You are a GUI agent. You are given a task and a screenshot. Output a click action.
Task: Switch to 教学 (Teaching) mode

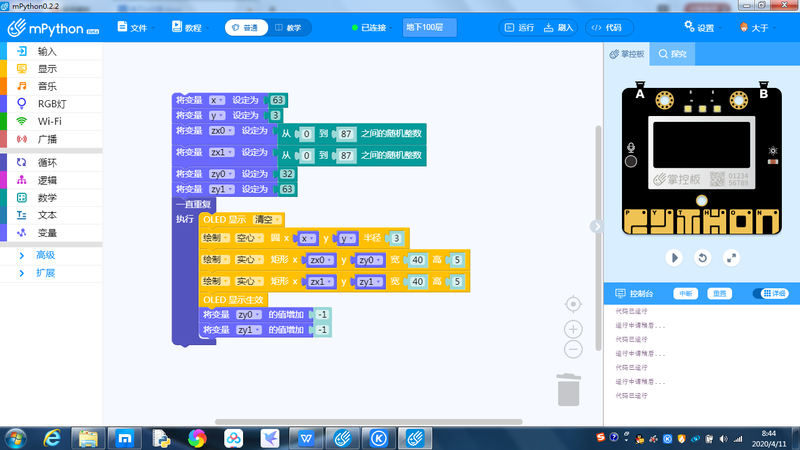(287, 28)
